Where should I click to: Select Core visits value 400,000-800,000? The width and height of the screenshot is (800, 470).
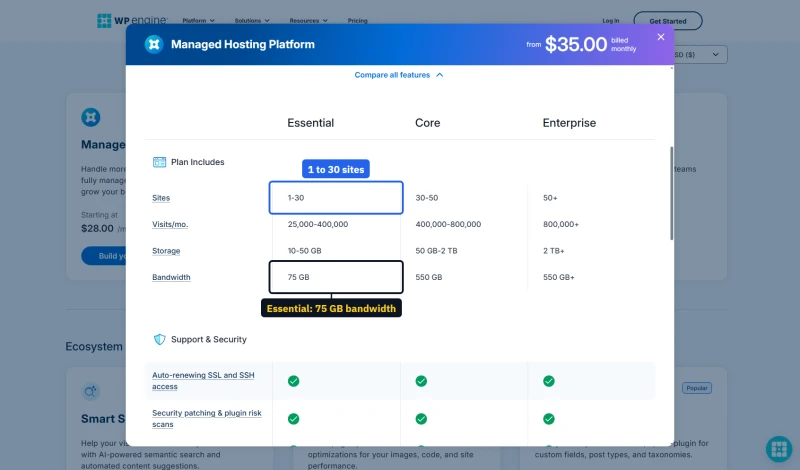(x=448, y=225)
